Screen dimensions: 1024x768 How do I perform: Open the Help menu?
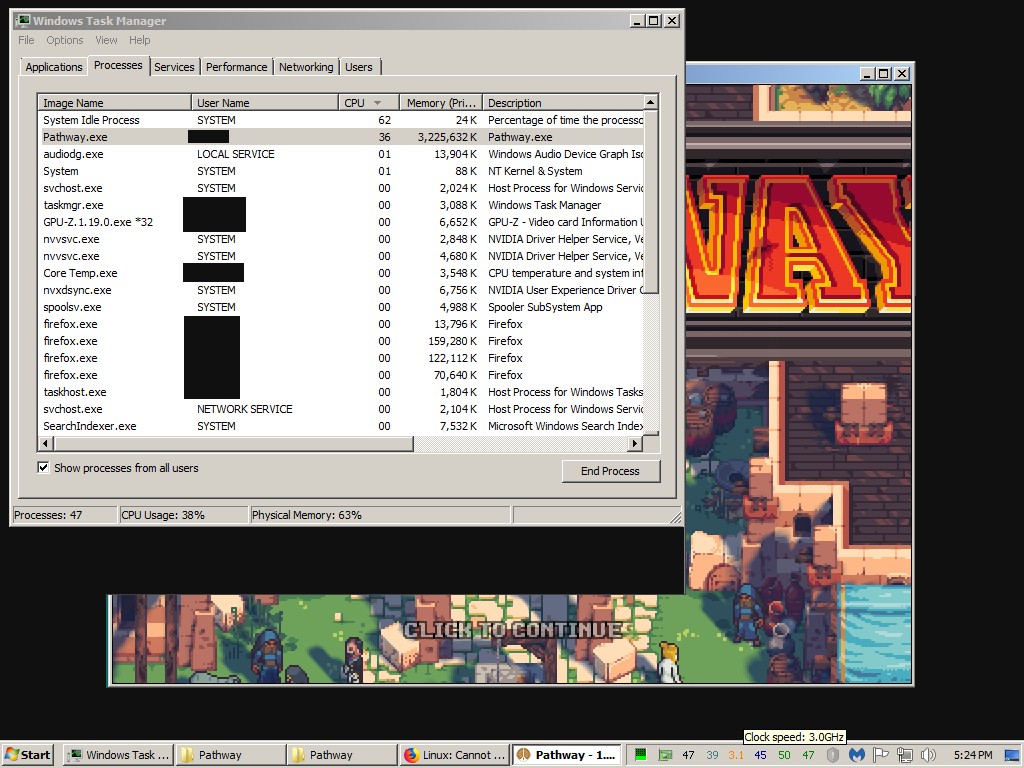coord(140,40)
